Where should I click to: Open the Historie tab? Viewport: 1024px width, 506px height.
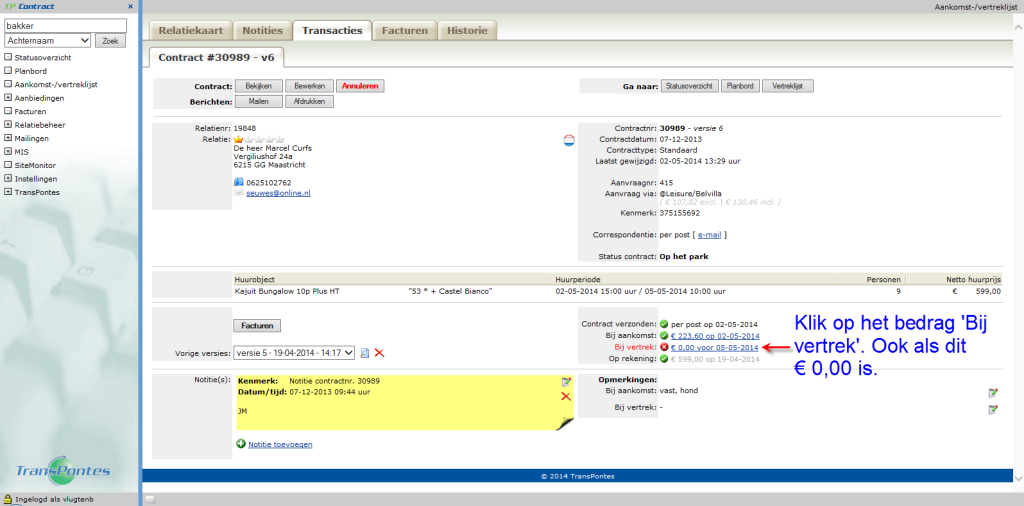[x=467, y=30]
